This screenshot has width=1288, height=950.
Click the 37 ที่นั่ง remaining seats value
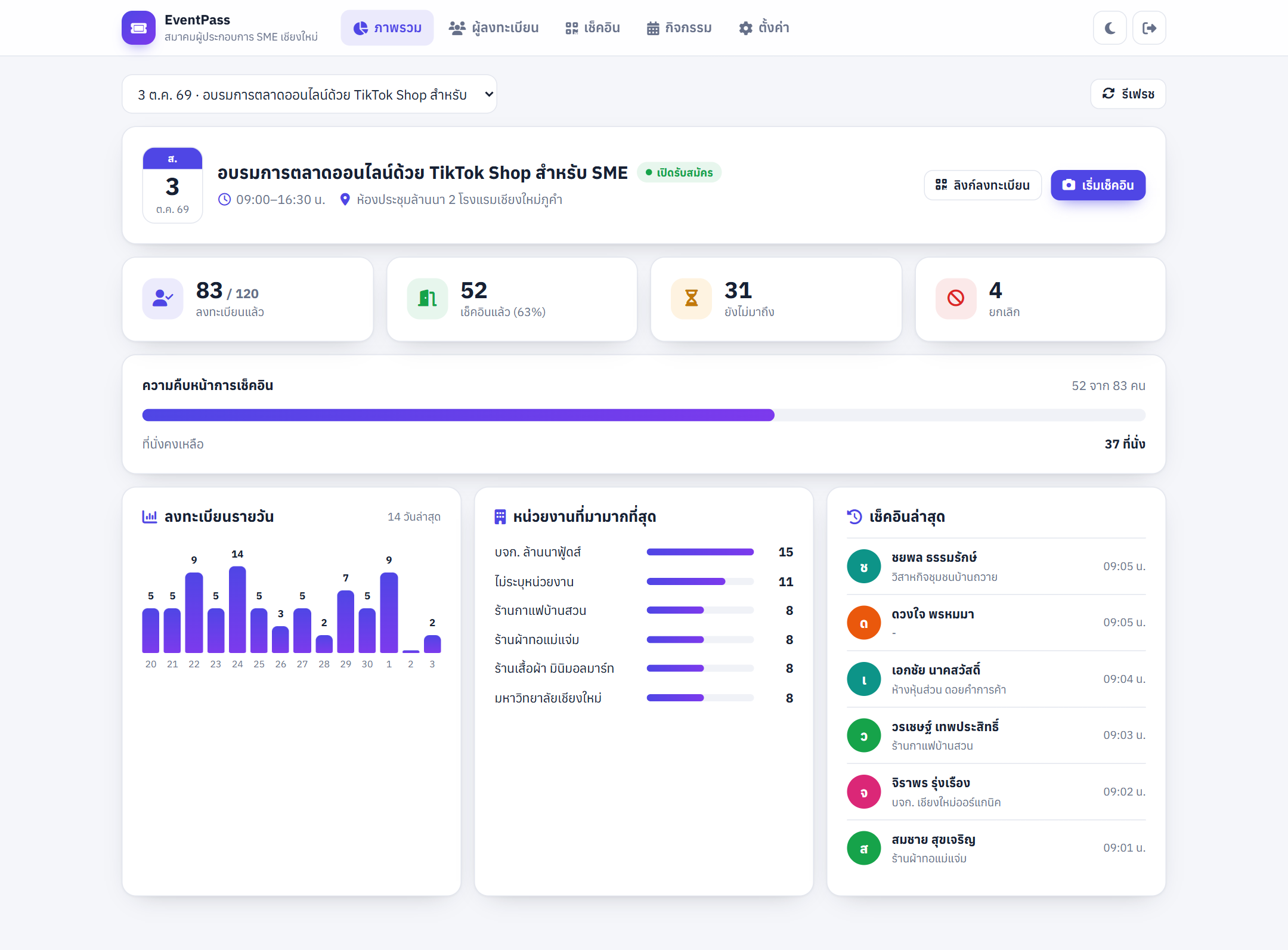(1125, 444)
